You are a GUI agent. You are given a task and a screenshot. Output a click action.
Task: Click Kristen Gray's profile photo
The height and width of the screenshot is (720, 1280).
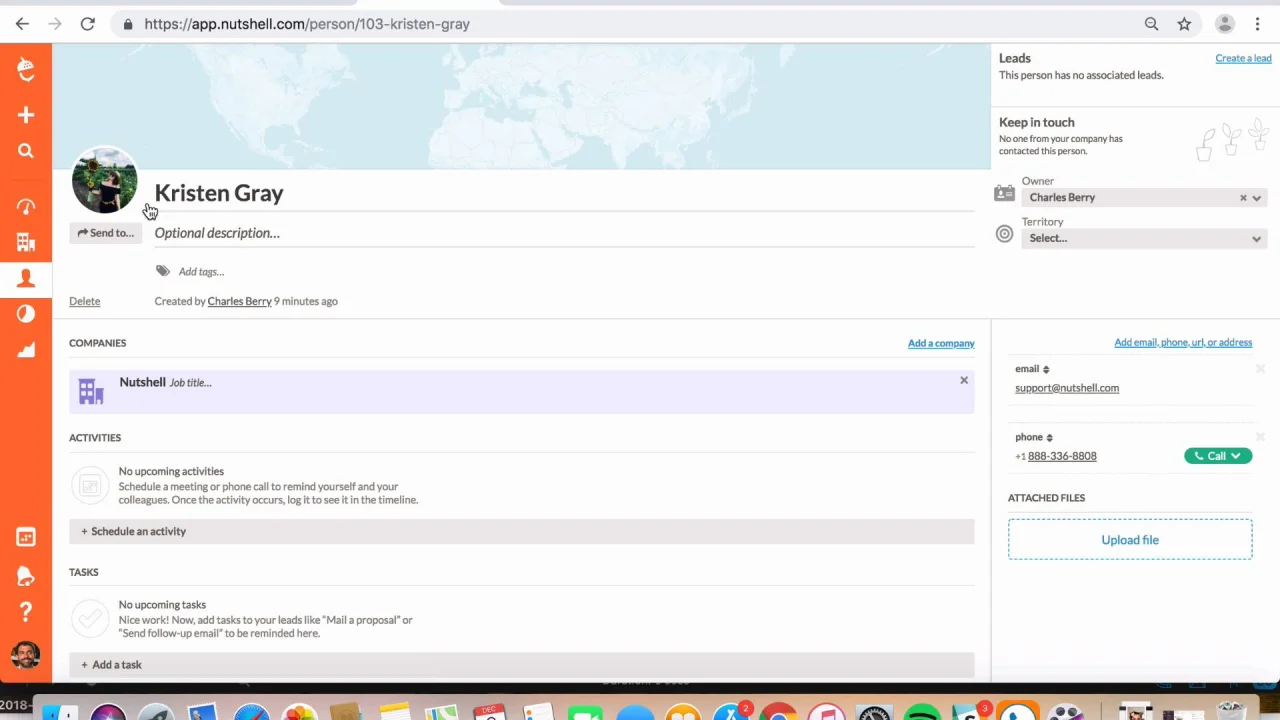click(105, 181)
